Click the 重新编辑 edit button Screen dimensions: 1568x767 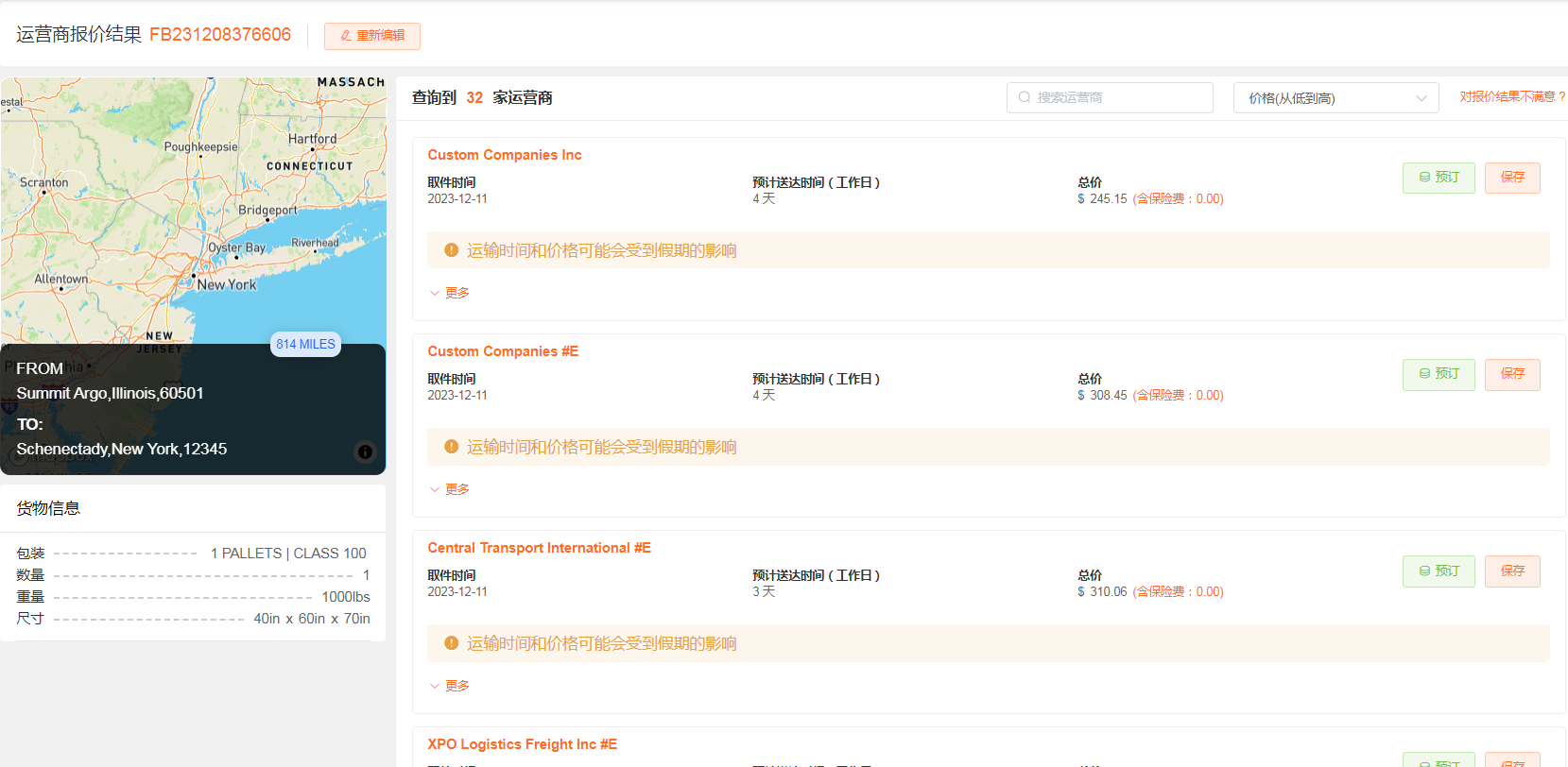372,36
